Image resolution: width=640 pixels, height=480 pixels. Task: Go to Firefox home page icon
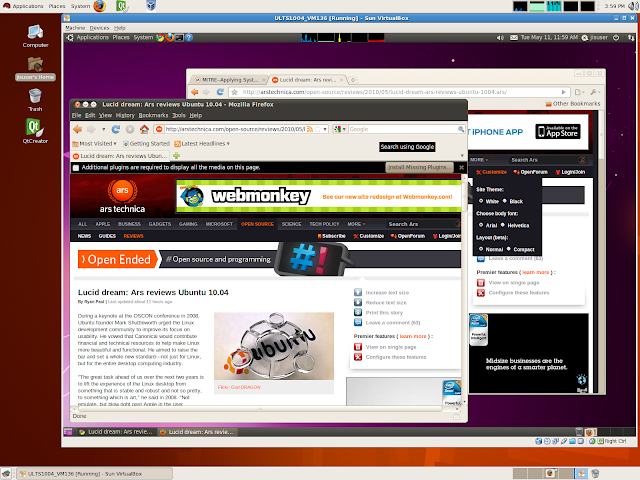[x=144, y=129]
